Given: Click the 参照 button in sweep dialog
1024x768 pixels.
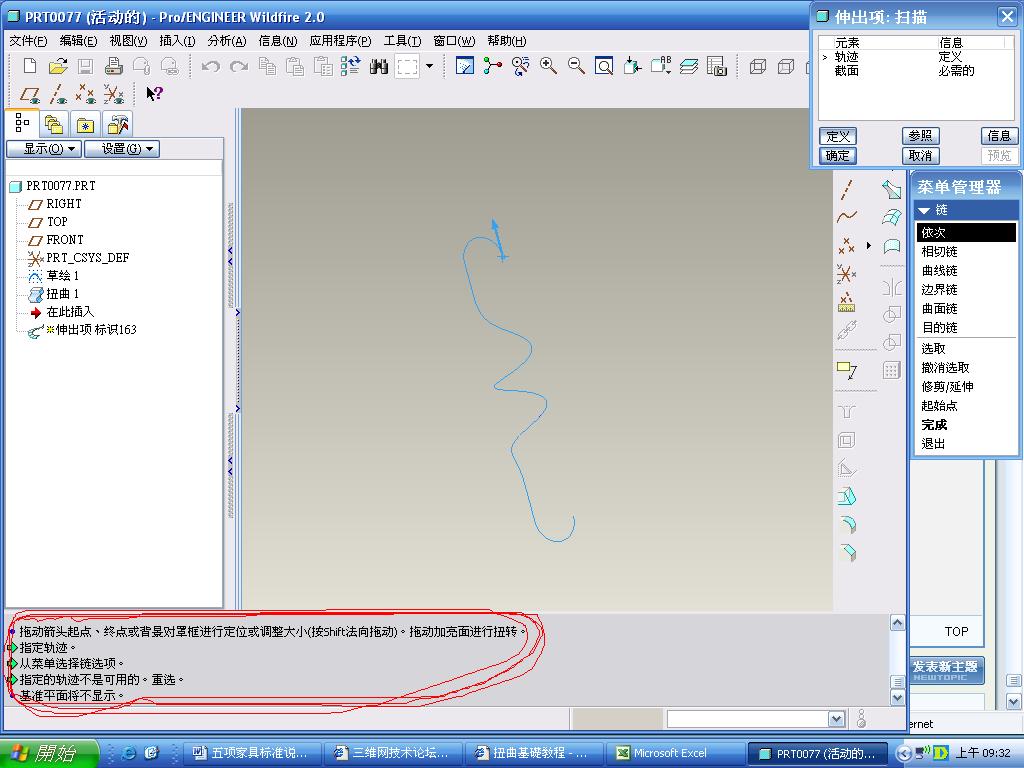Looking at the screenshot, I should pyautogui.click(x=921, y=136).
